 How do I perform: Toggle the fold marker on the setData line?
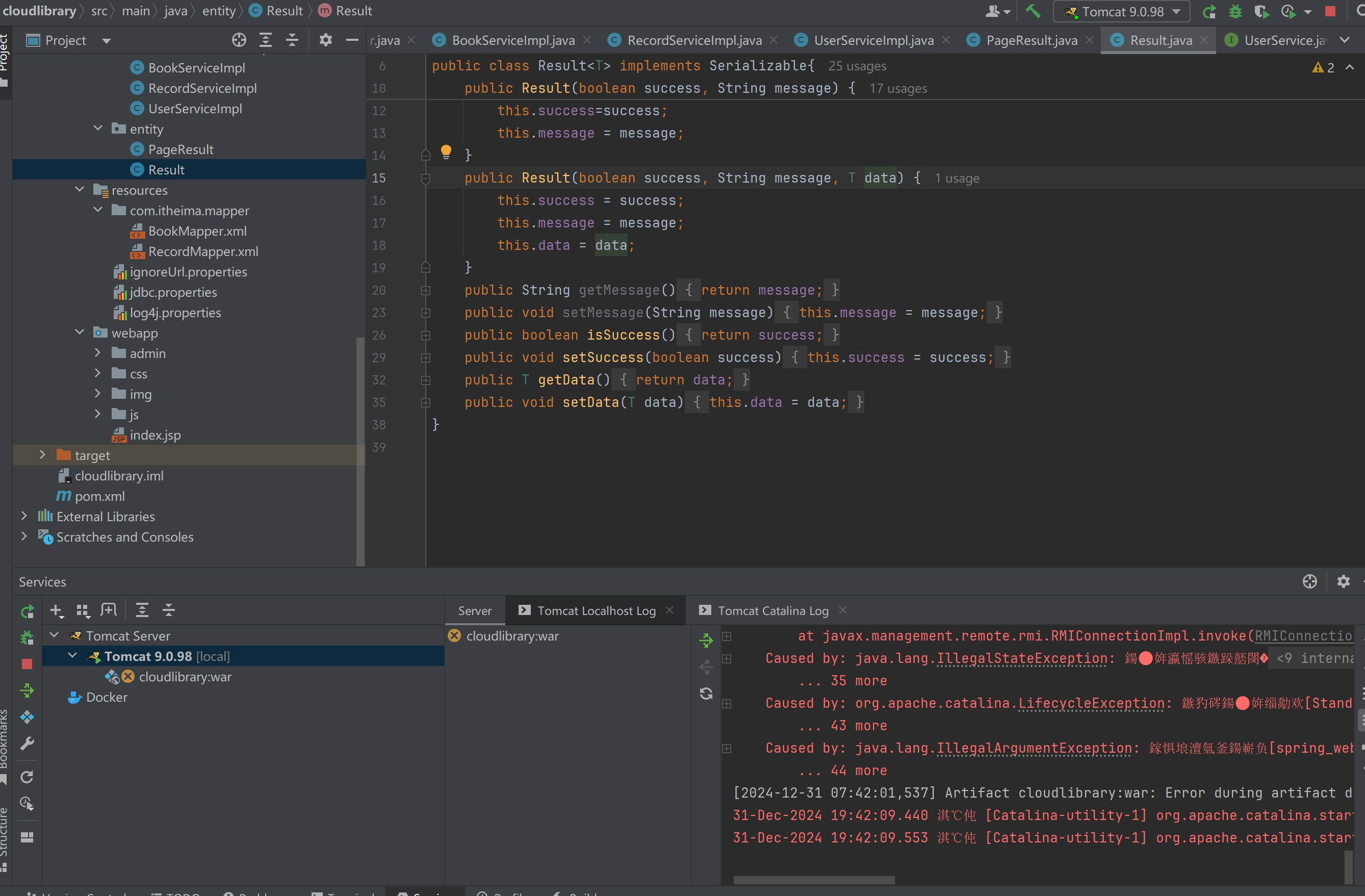coord(426,403)
